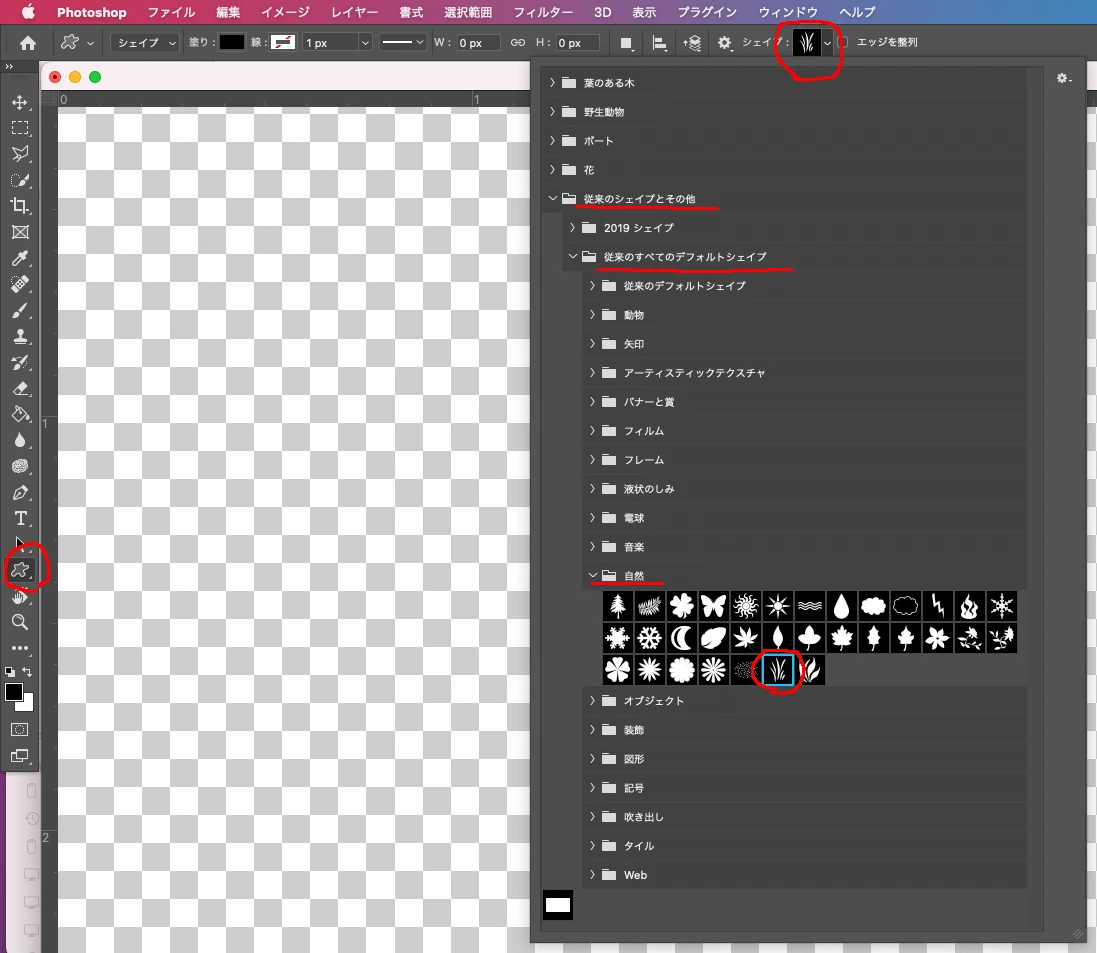Select the Zoom tool
This screenshot has width=1097, height=953.
coord(20,621)
